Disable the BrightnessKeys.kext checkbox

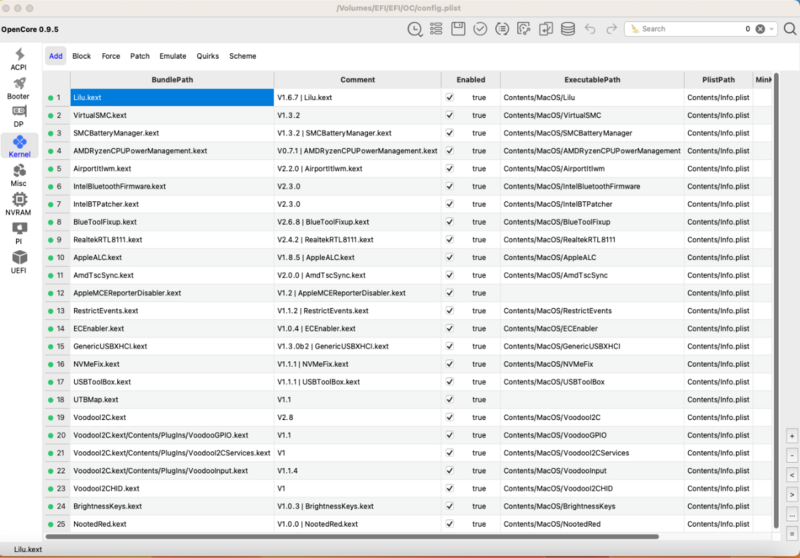[449, 506]
